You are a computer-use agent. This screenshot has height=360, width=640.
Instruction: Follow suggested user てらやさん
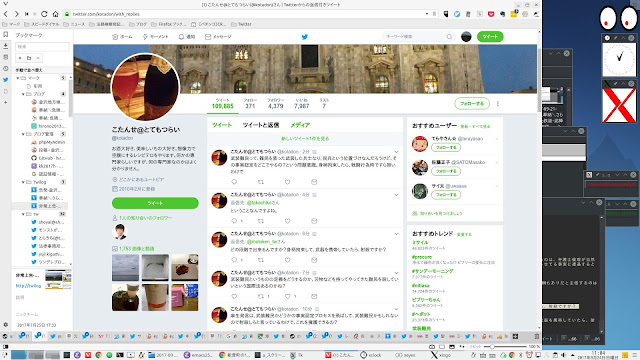(446, 147)
